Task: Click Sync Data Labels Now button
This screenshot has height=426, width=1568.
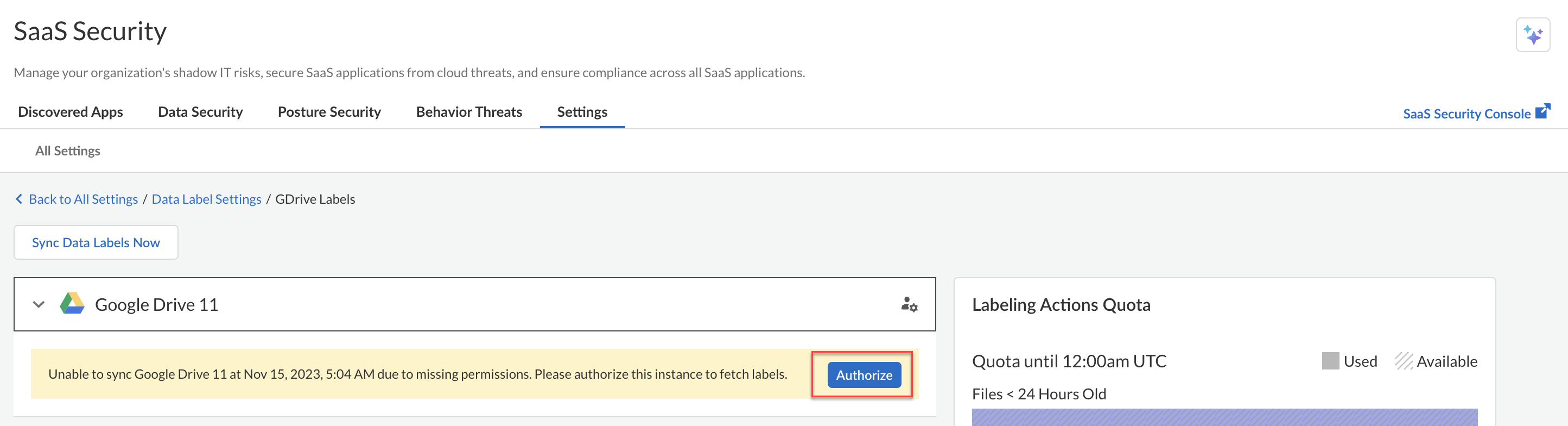Action: pyautogui.click(x=96, y=242)
